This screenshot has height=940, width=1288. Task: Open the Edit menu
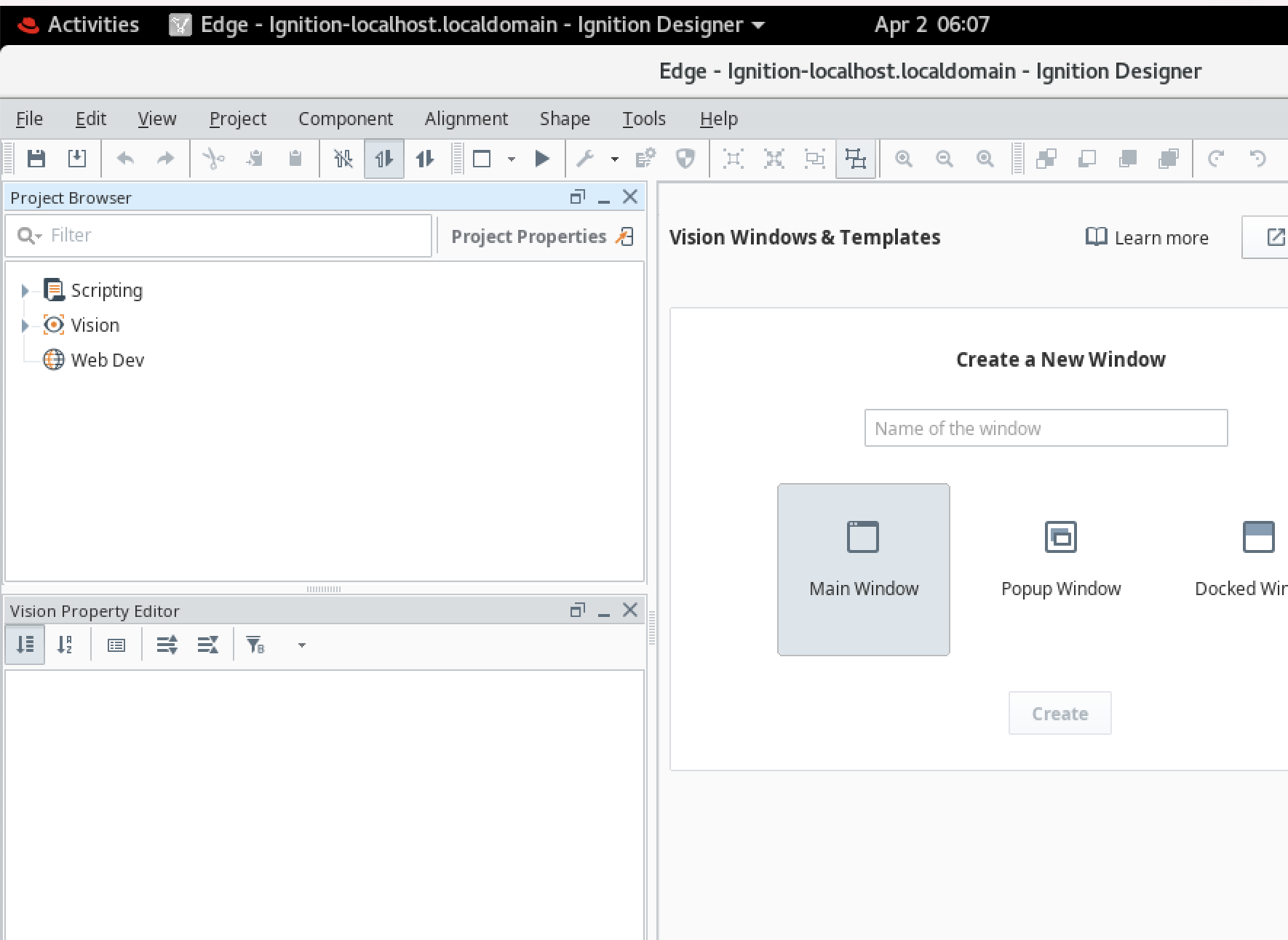click(91, 119)
